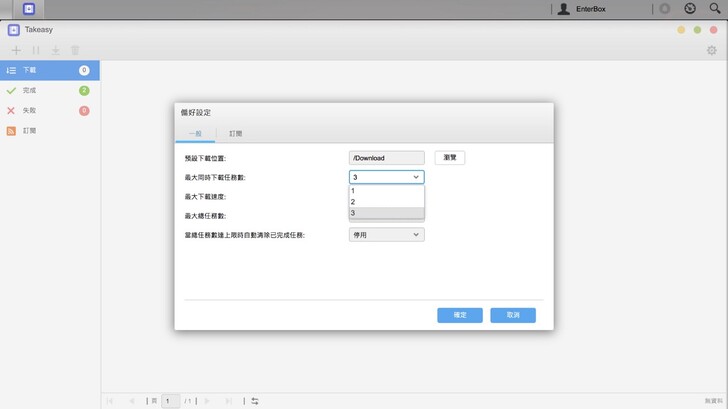Open the dashboard widget icon in the top bar

(690, 8)
